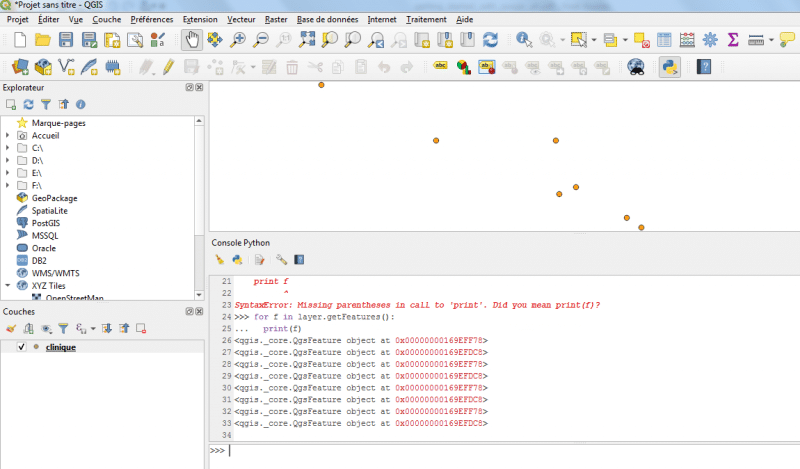Click the Save Project icon

tap(65, 40)
